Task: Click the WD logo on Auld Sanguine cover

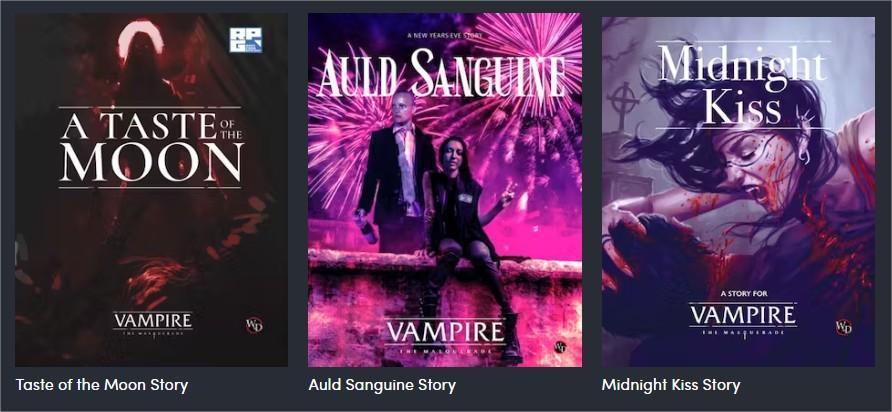Action: point(560,347)
